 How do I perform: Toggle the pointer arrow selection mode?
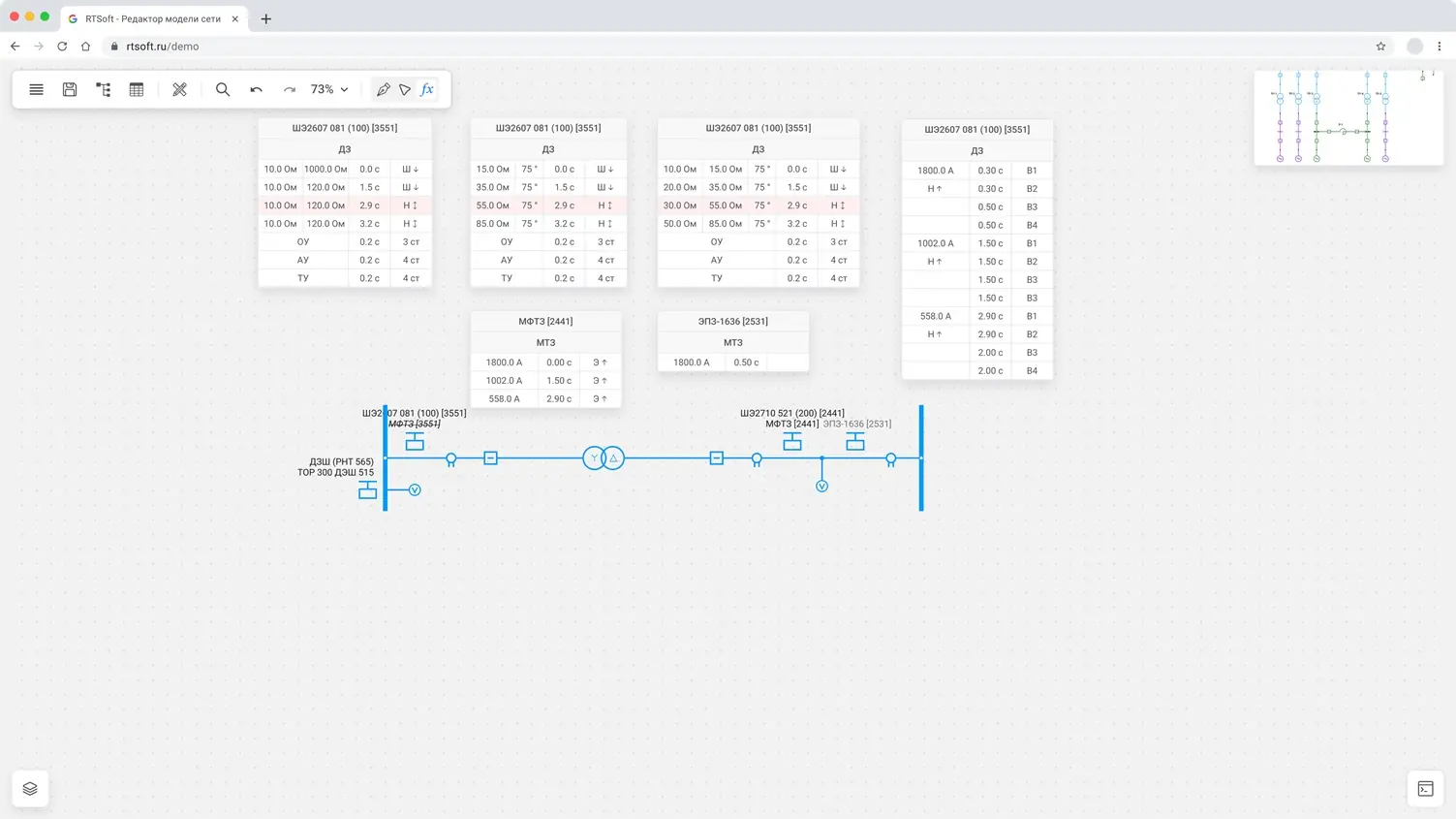pyautogui.click(x=405, y=89)
